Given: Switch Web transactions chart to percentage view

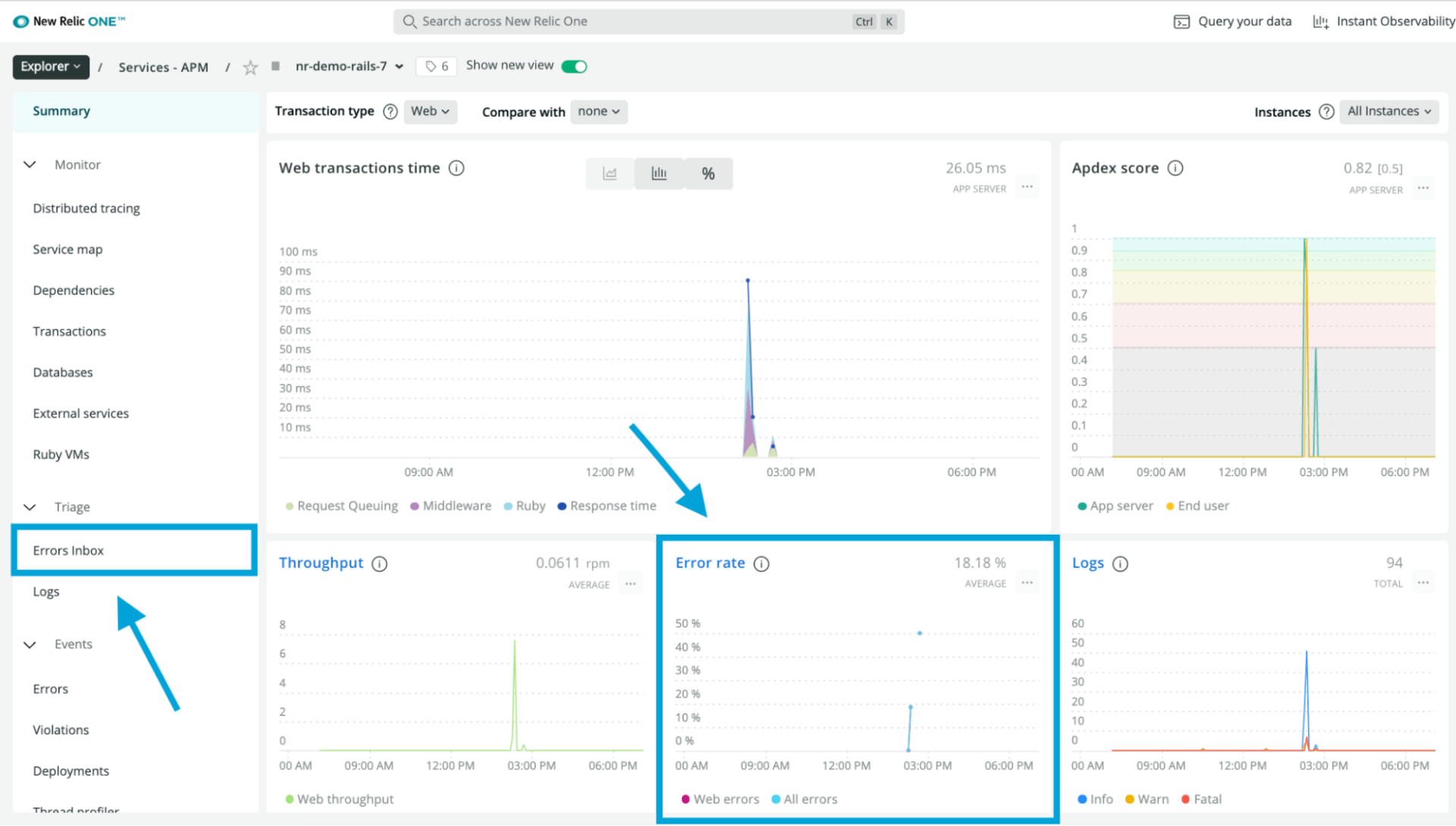Looking at the screenshot, I should coord(708,173).
